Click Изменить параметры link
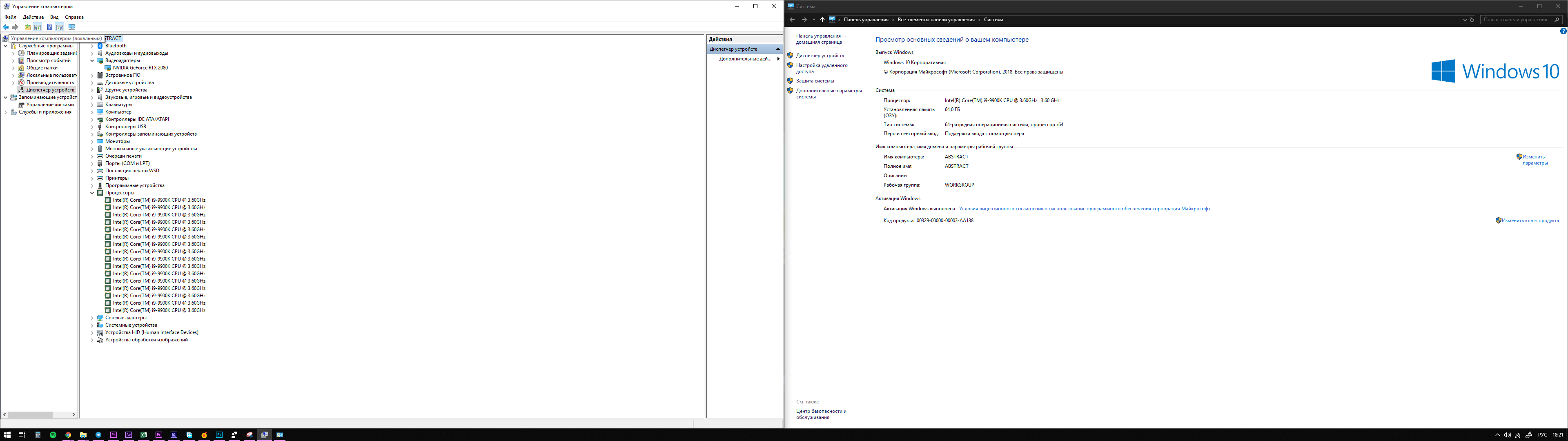The width and height of the screenshot is (1568, 441). [1535, 160]
